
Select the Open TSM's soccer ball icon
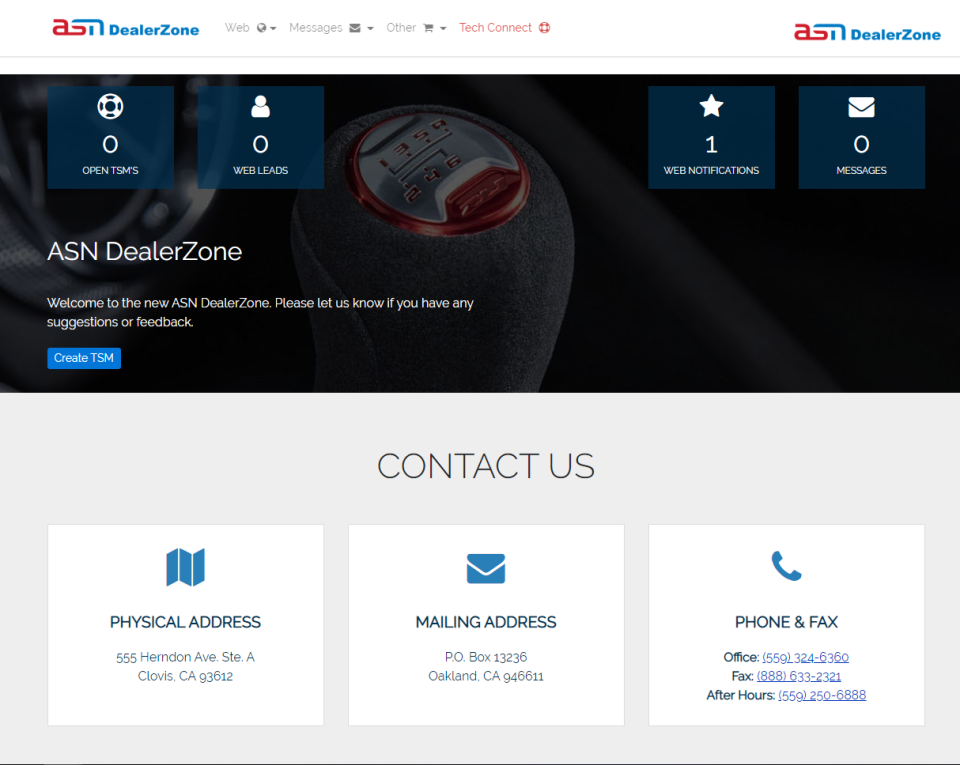pyautogui.click(x=110, y=106)
